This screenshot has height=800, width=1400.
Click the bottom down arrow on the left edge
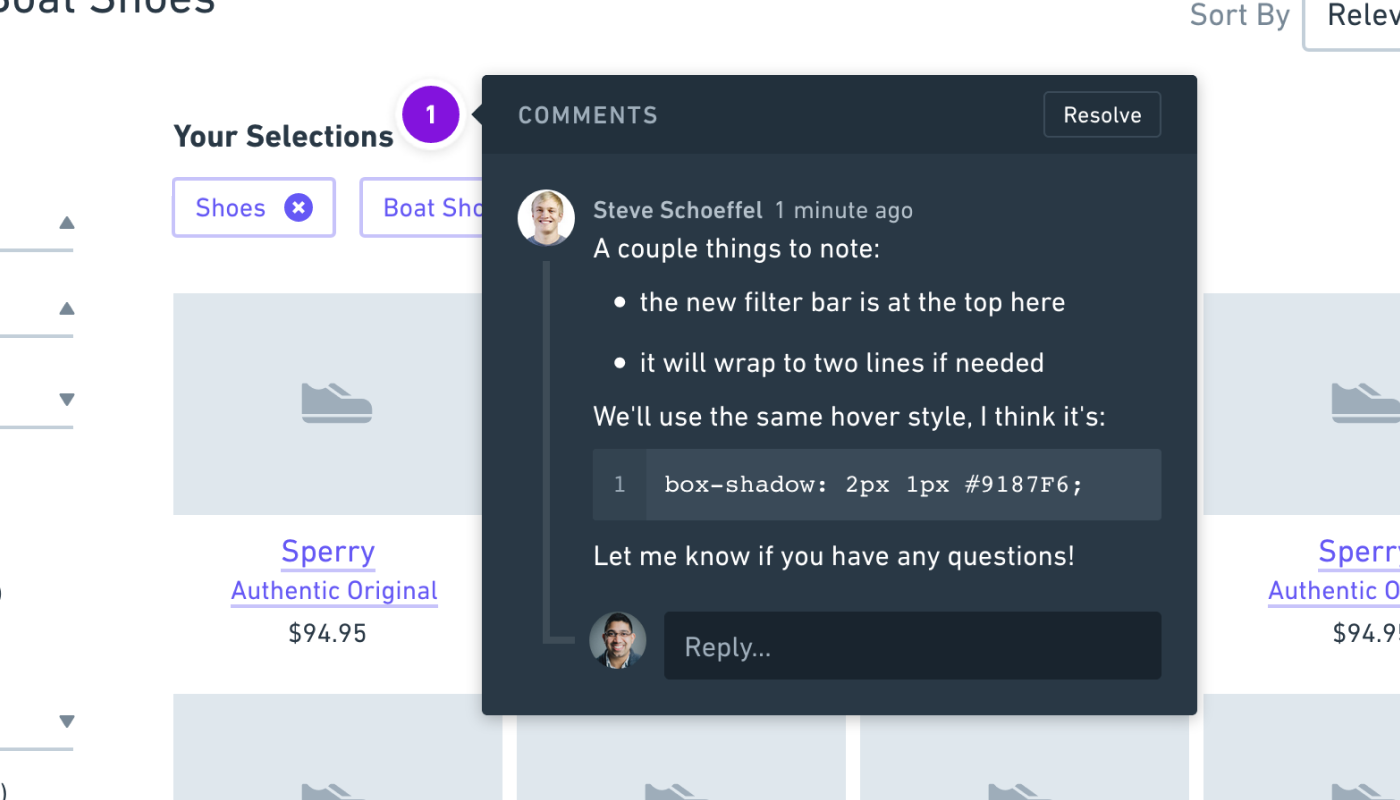[66, 720]
